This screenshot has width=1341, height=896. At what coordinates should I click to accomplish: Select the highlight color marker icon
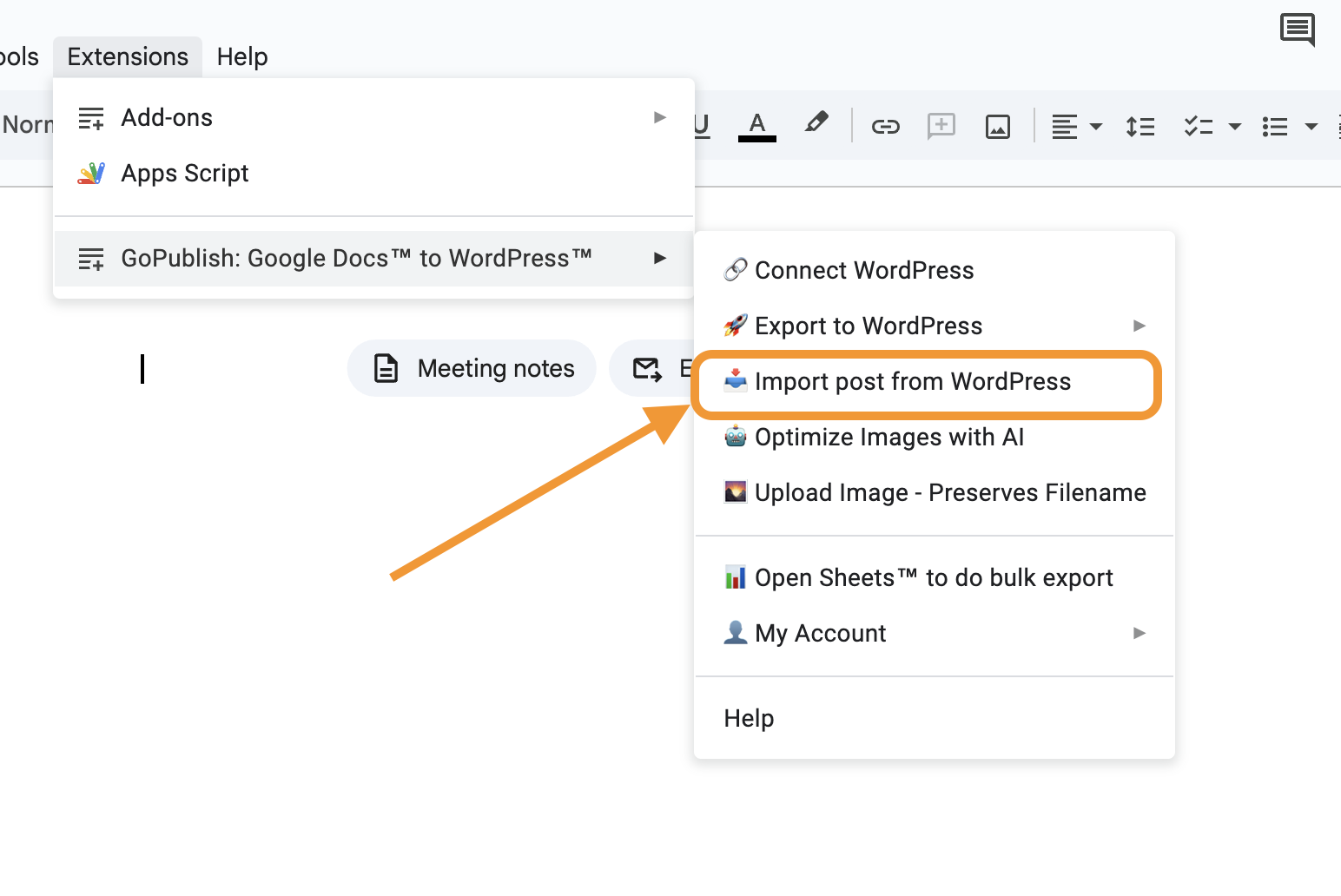[816, 122]
